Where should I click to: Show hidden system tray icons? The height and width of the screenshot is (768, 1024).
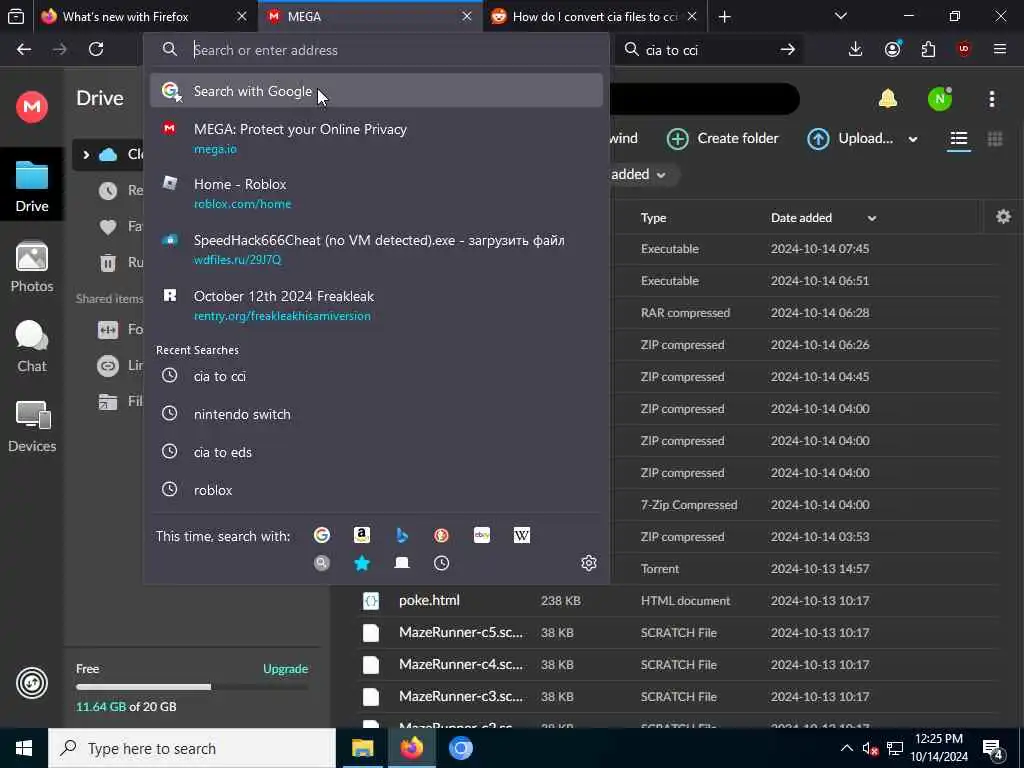846,748
